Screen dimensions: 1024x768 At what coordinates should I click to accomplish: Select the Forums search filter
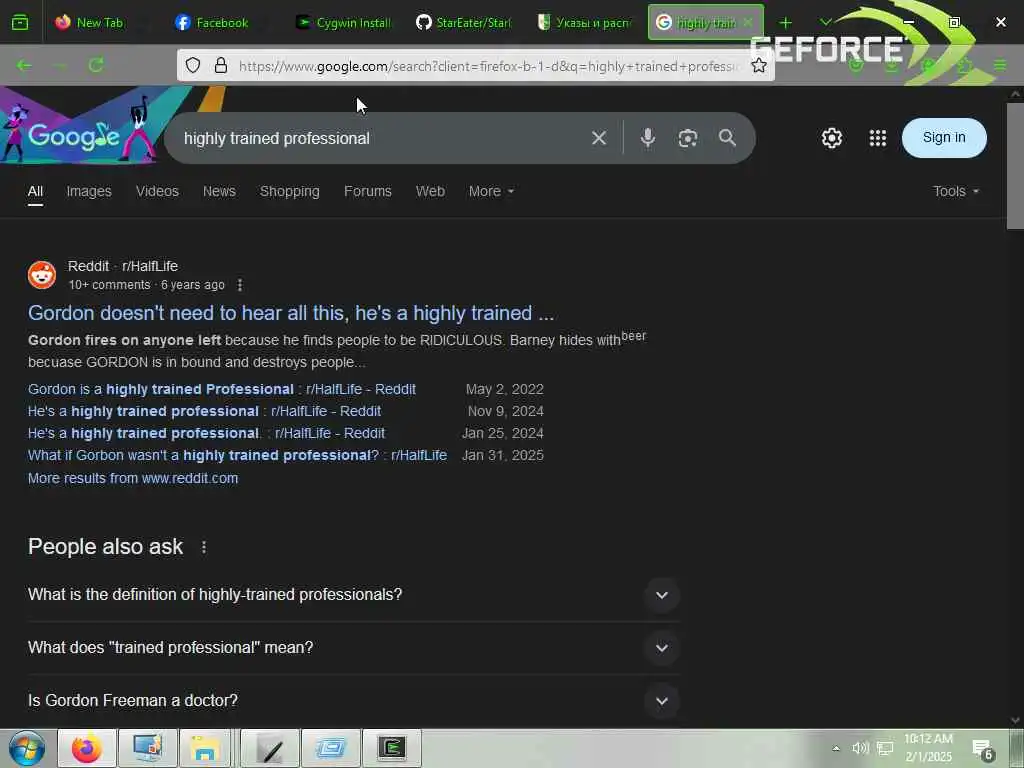pos(368,191)
